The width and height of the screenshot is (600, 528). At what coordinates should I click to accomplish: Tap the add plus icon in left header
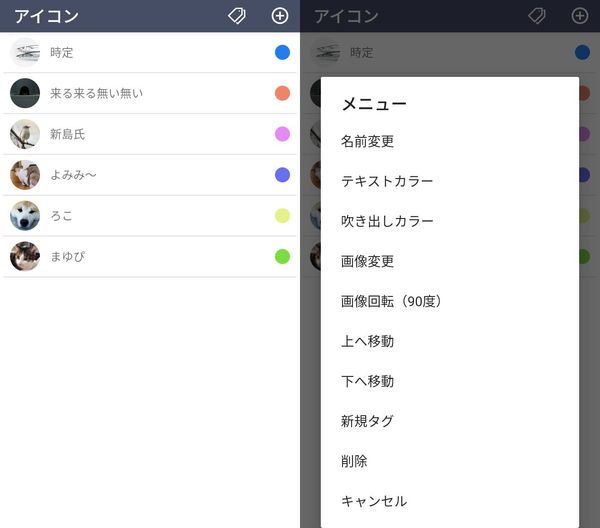click(x=280, y=16)
